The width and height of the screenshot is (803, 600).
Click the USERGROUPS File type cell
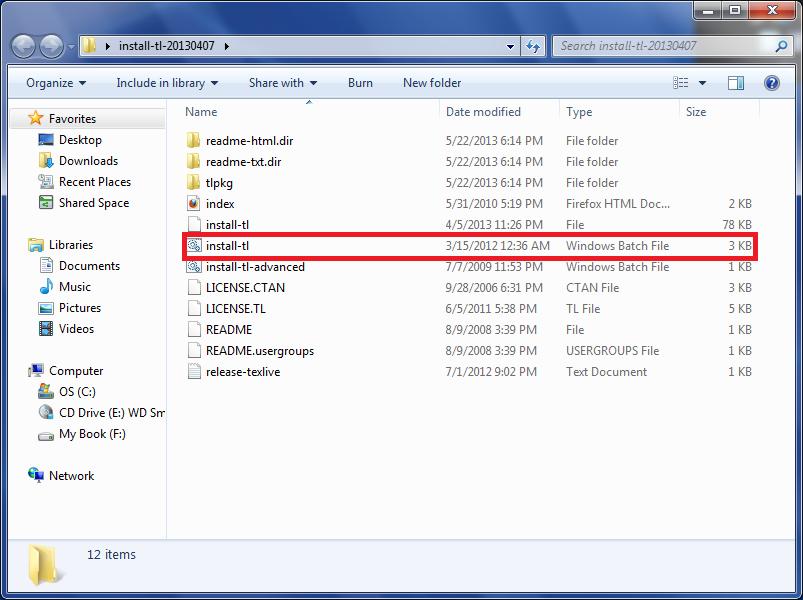[x=612, y=351]
